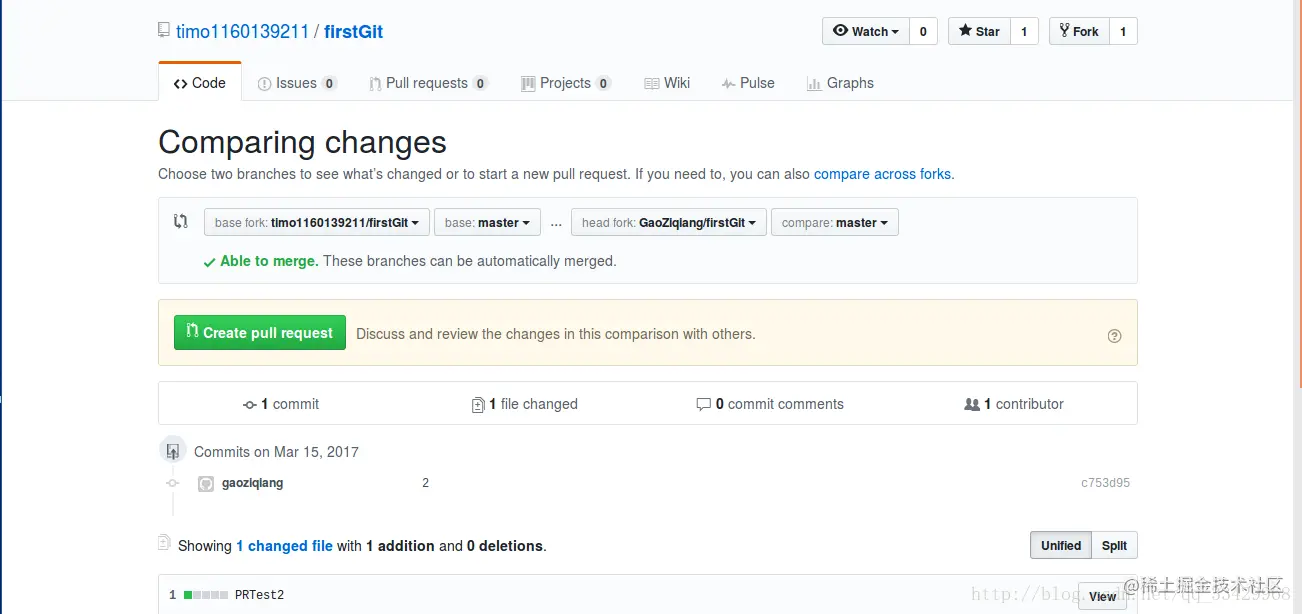The image size is (1302, 614).
Task: Click gaoziqiang's avatar icon in commit list
Action: [x=206, y=484]
